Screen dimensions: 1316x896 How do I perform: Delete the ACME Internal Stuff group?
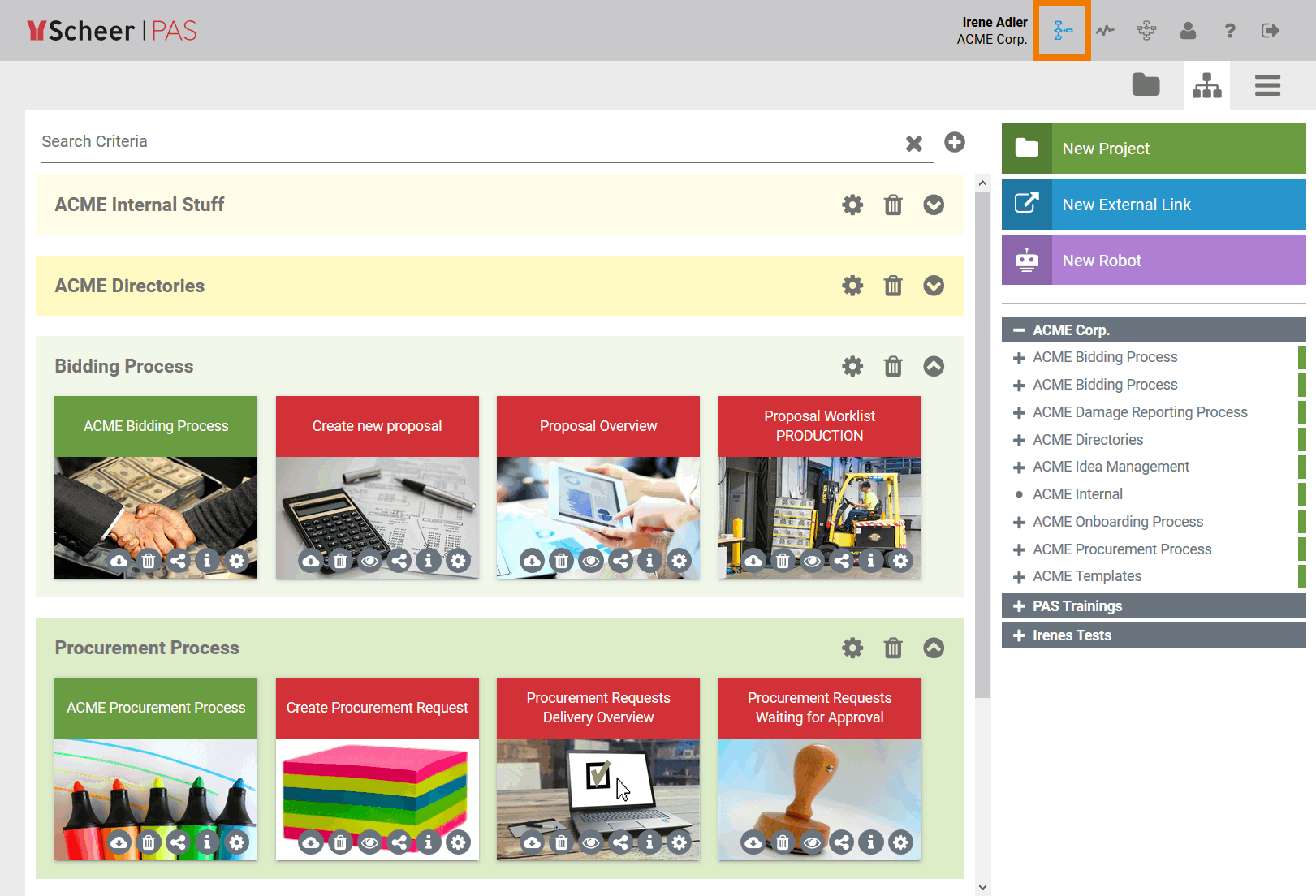coord(893,205)
